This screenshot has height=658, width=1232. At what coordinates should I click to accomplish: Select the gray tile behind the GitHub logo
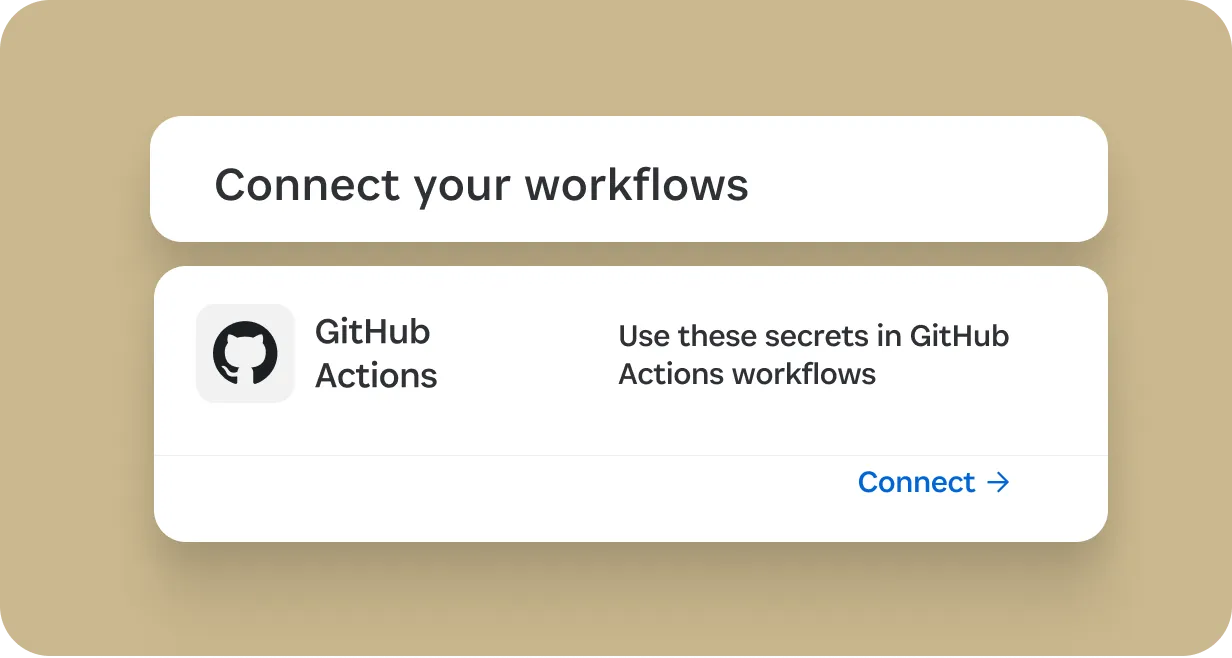245,353
